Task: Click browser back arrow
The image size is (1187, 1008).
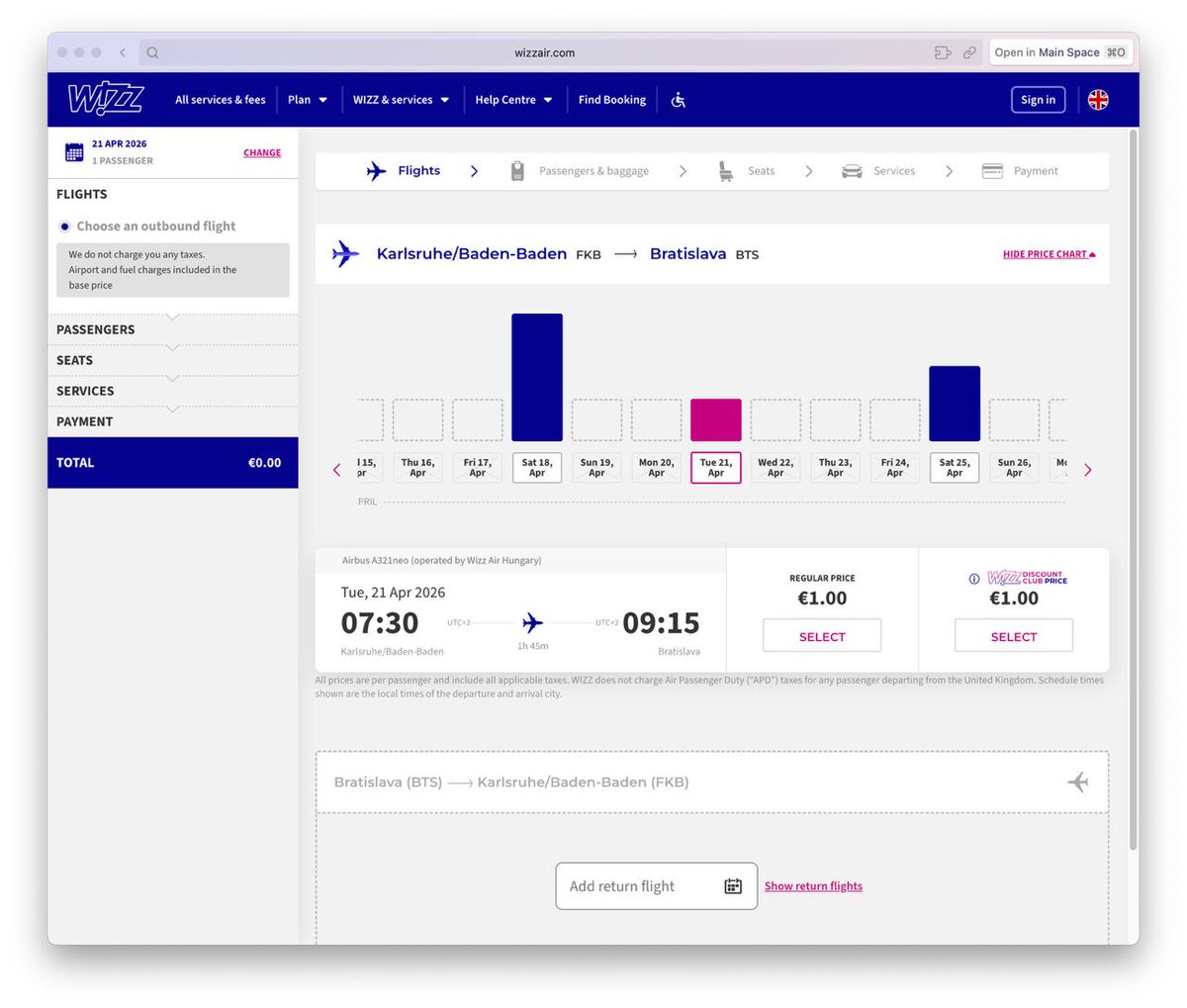Action: click(122, 52)
